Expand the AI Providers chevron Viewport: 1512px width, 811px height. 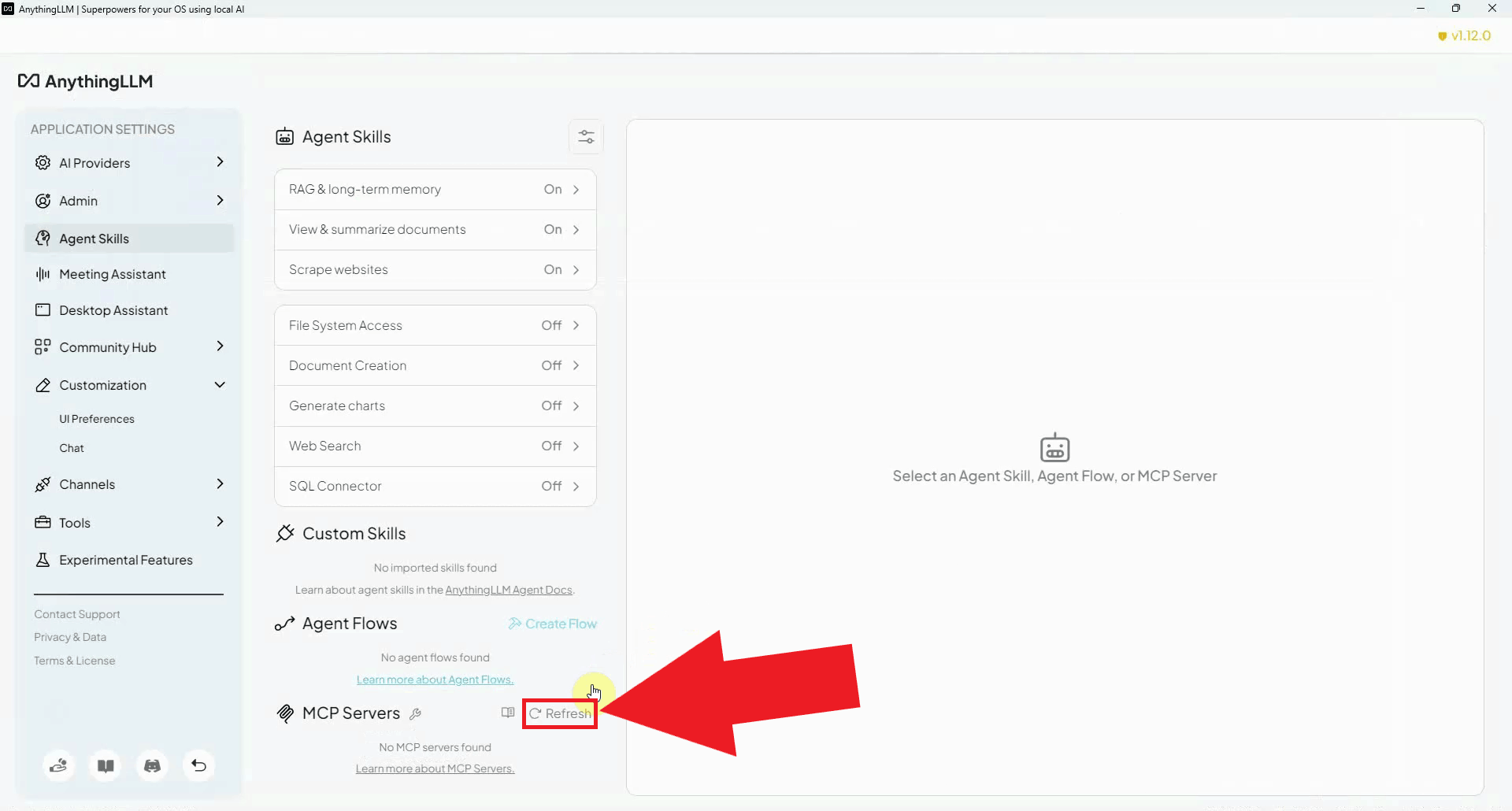220,162
